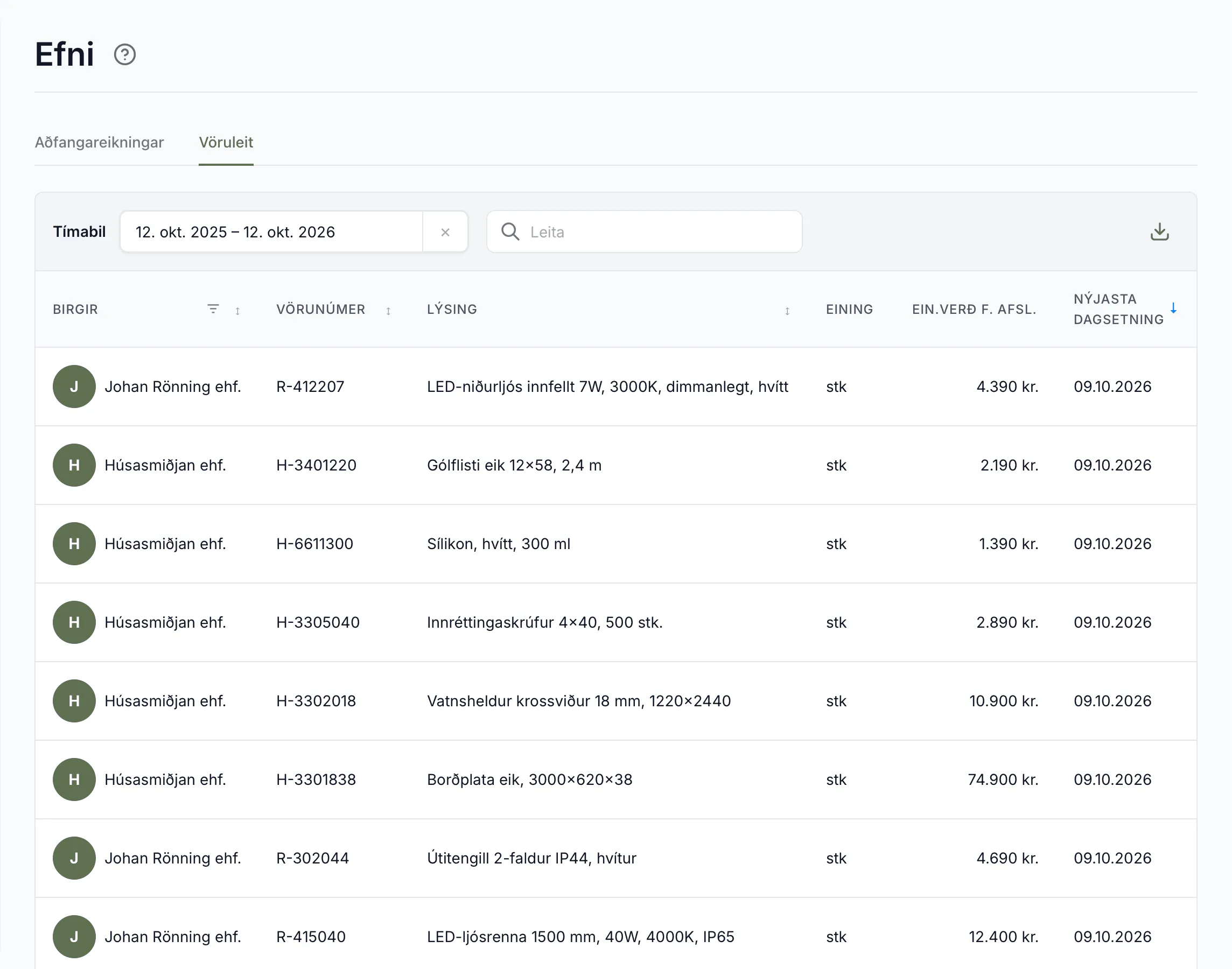The height and width of the screenshot is (969, 1232).
Task: Select product number H-3401220
Action: (x=316, y=465)
